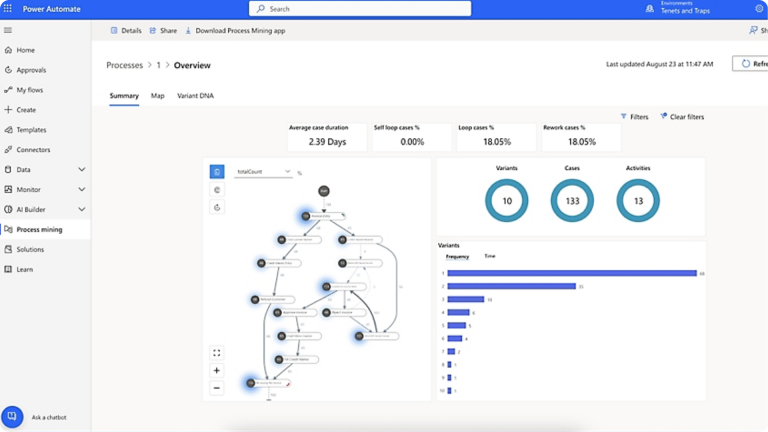Click the Processes breadcrumb link

[x=124, y=65]
